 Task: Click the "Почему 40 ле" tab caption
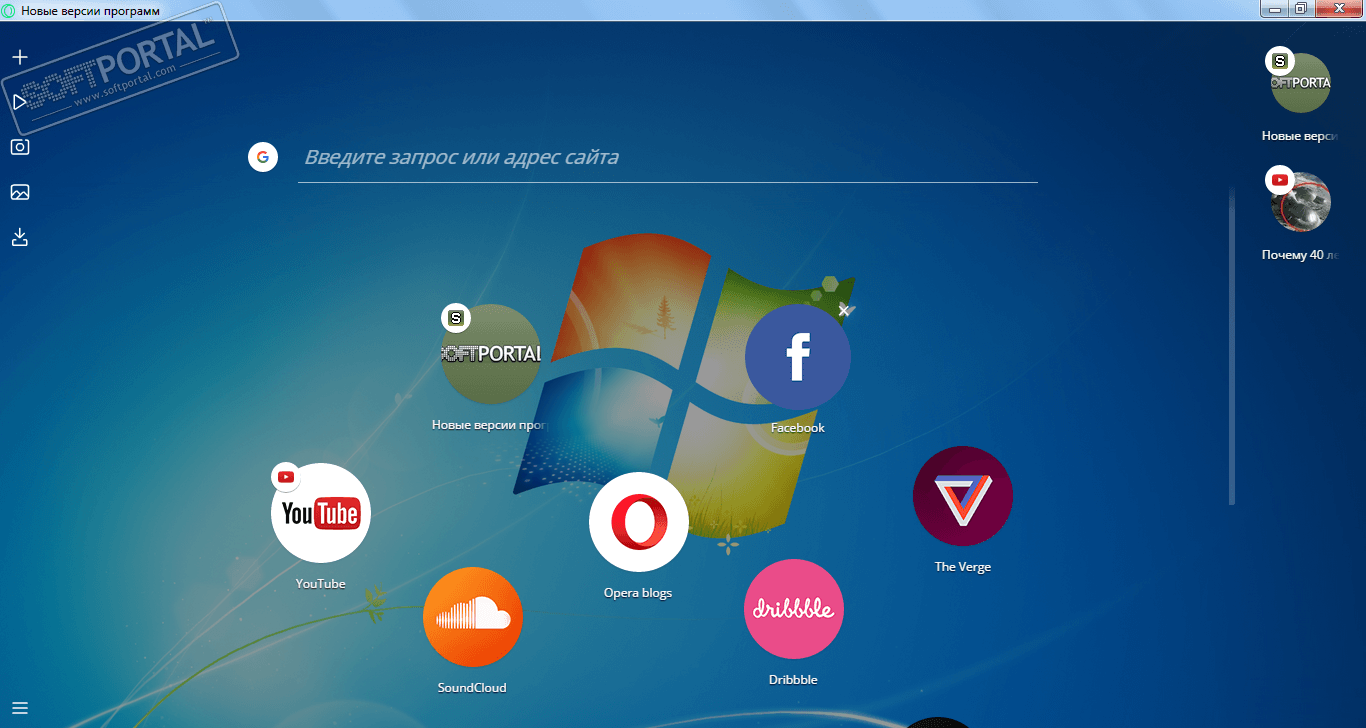[1300, 255]
